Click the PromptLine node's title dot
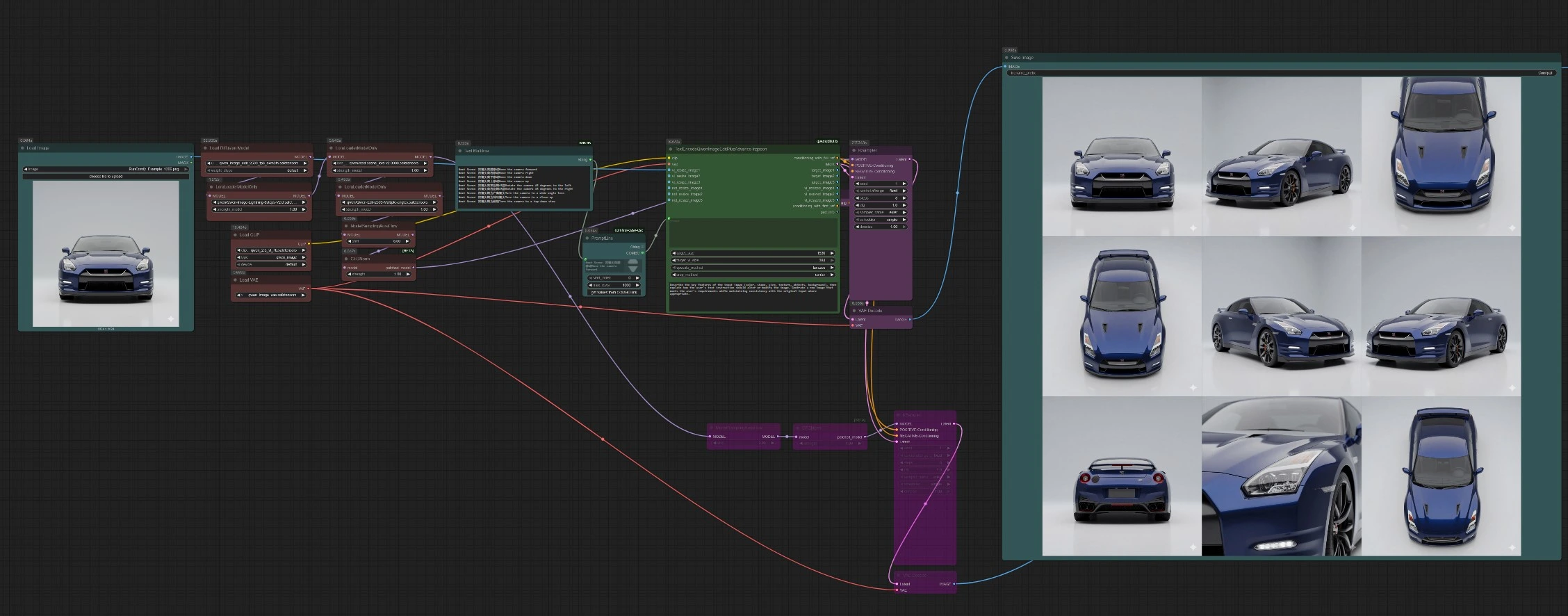 click(x=587, y=238)
